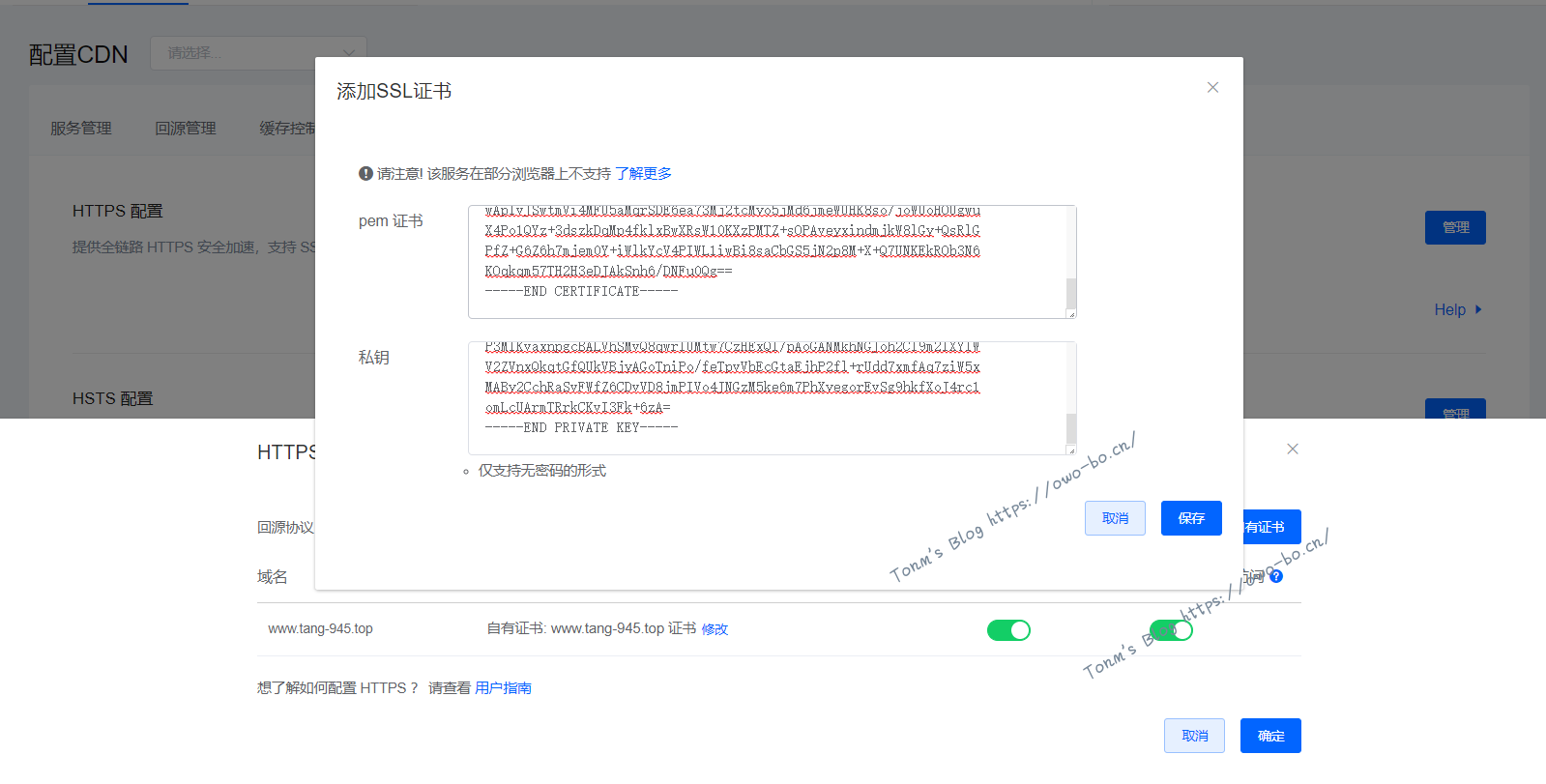Screen dimensions: 1546x784
Task: Click 修改 next to the certificate name
Action: (715, 629)
